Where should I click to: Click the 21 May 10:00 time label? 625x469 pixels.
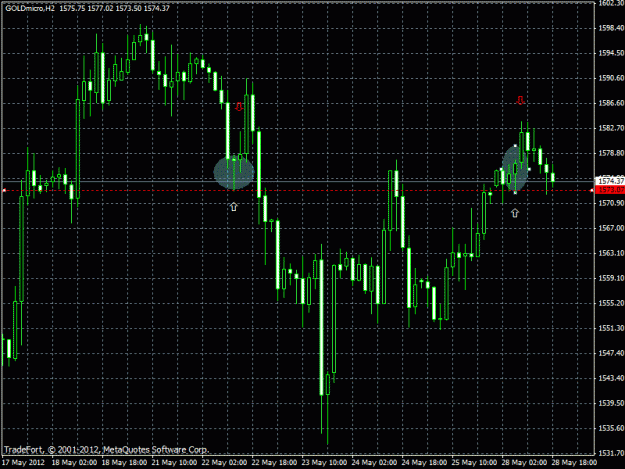click(174, 463)
